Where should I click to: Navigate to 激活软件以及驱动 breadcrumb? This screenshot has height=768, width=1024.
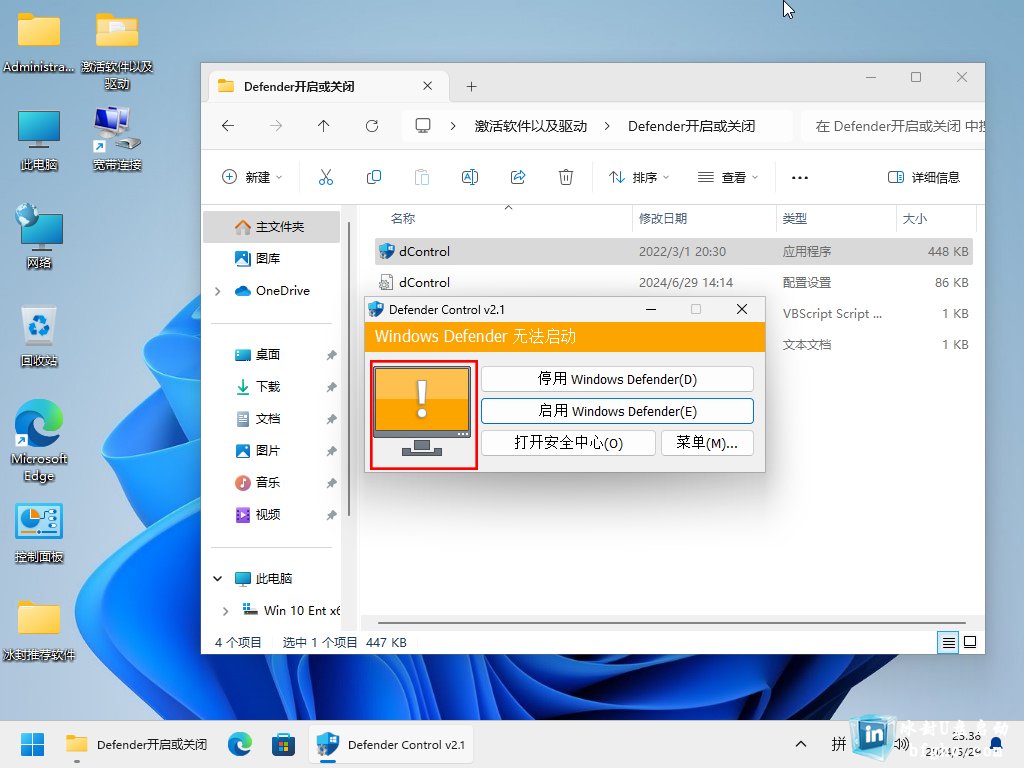point(531,126)
